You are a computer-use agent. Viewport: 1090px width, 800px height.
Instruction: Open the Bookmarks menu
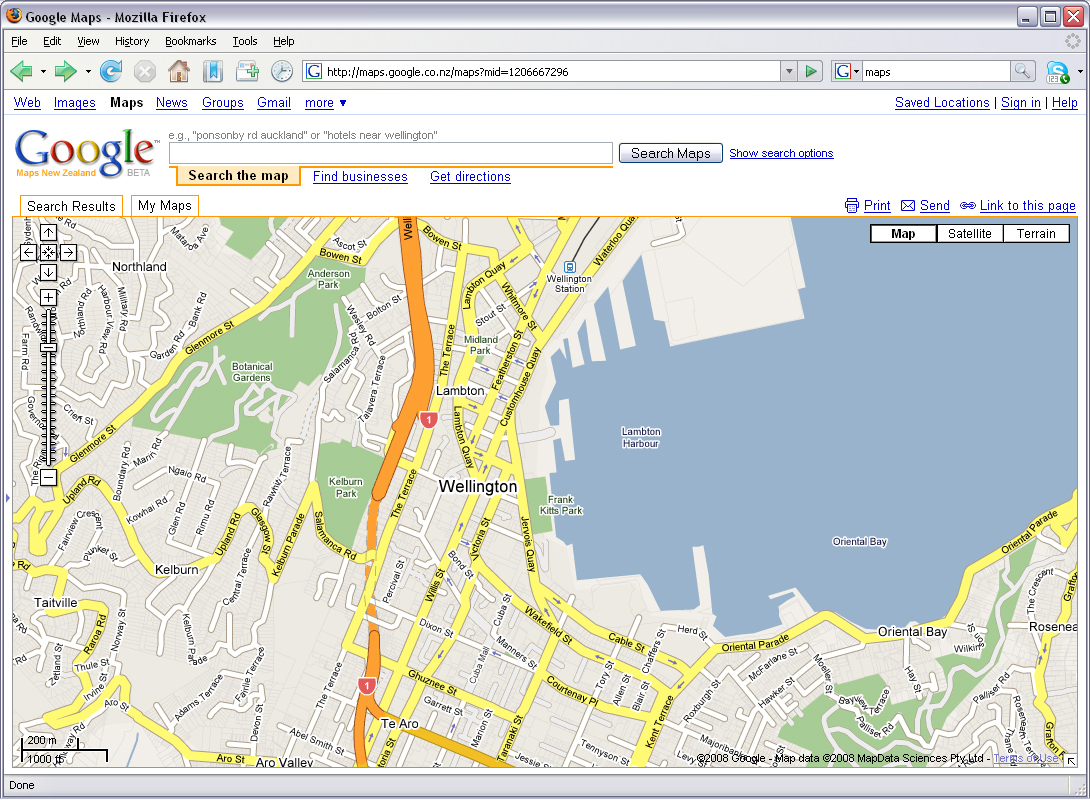pyautogui.click(x=190, y=41)
